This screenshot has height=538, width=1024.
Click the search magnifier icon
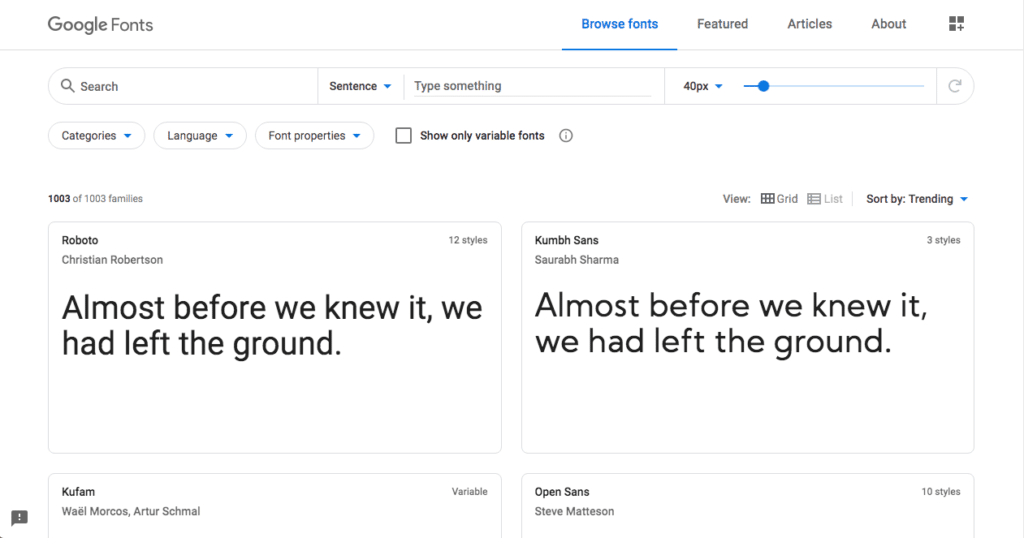tap(68, 86)
